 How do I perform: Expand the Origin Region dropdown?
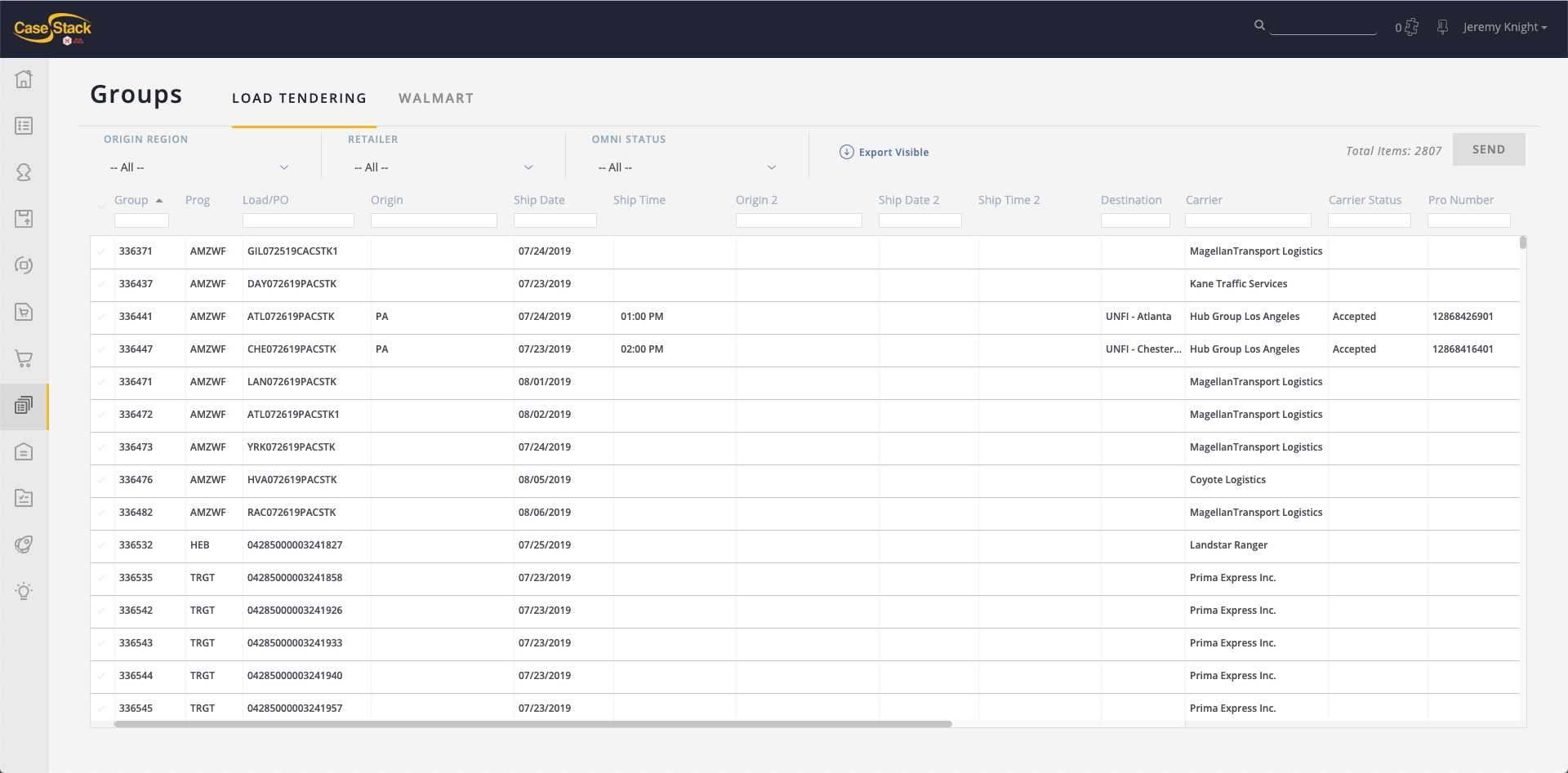point(199,167)
